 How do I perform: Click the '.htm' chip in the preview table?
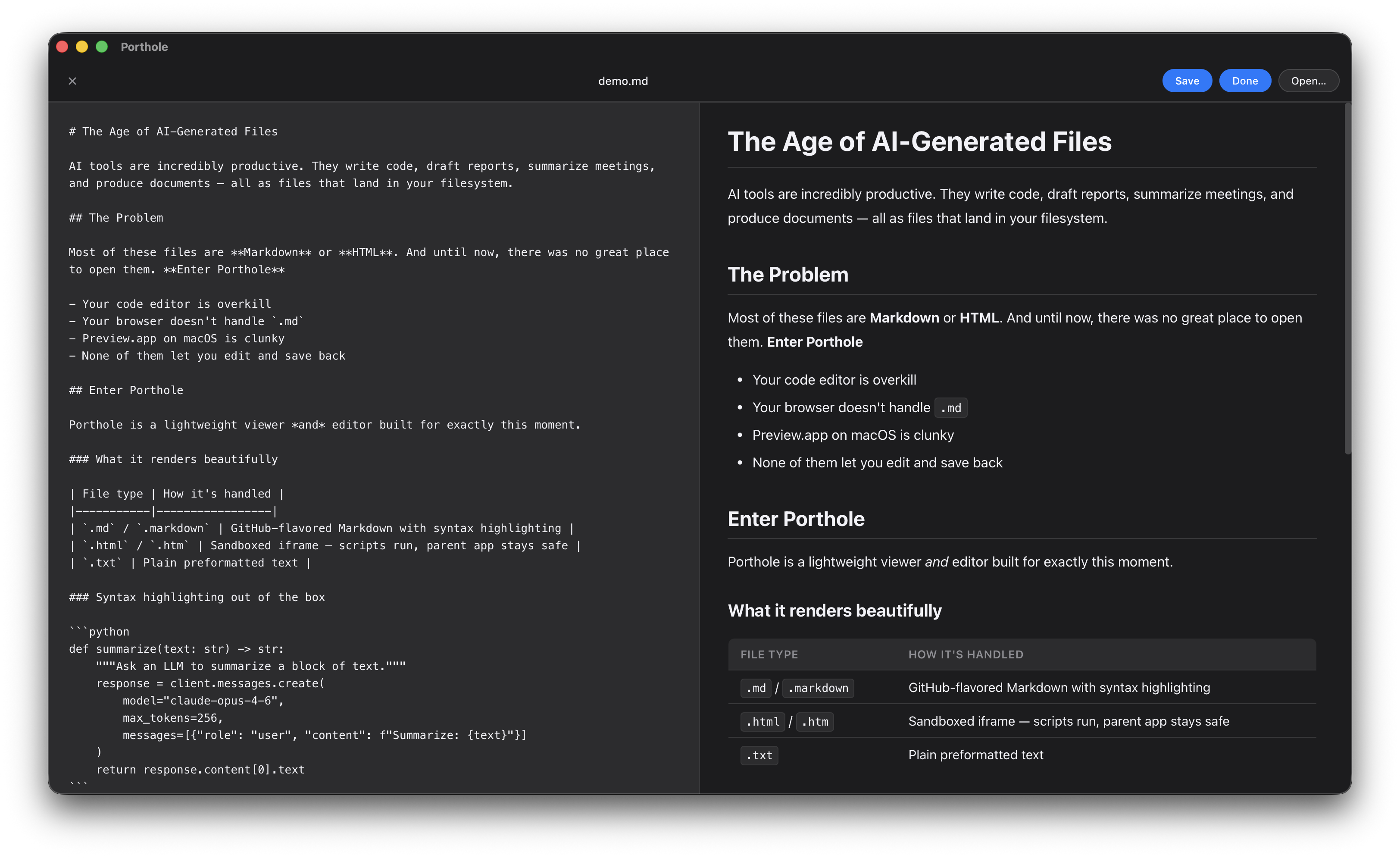pyautogui.click(x=814, y=722)
